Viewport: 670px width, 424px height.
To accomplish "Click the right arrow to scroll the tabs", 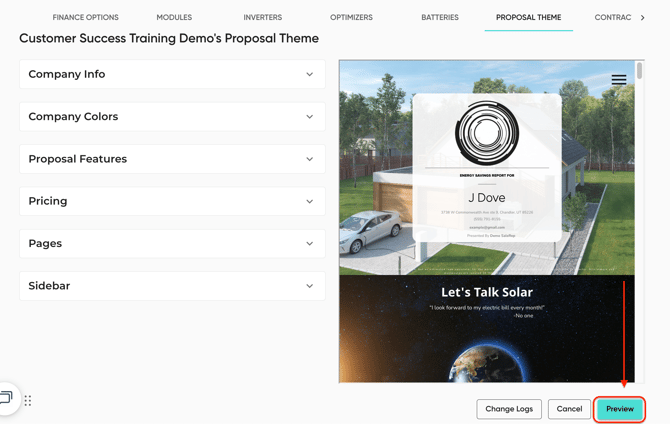I will click(x=643, y=18).
